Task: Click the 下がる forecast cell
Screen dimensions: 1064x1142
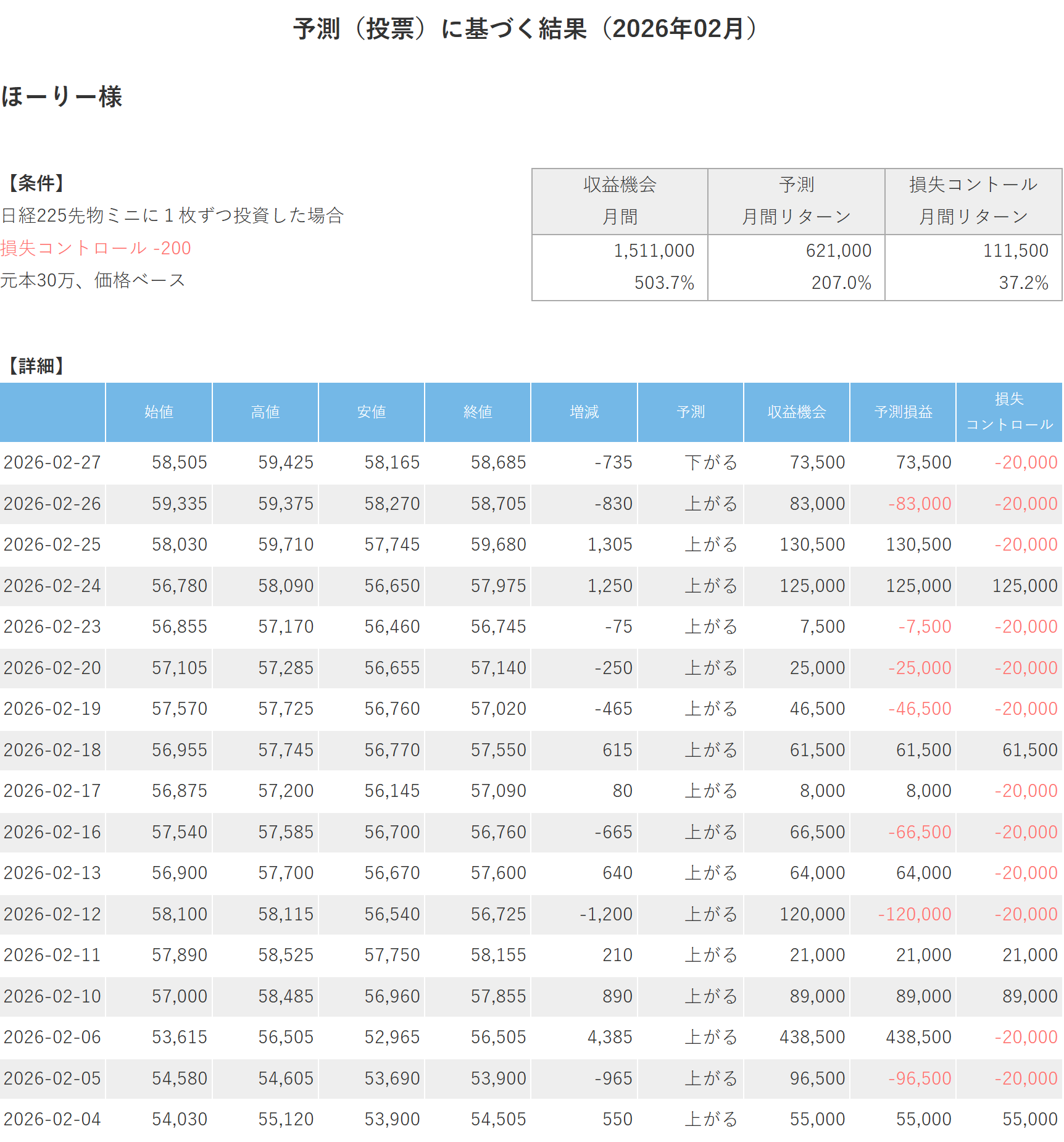Action: tap(711, 462)
